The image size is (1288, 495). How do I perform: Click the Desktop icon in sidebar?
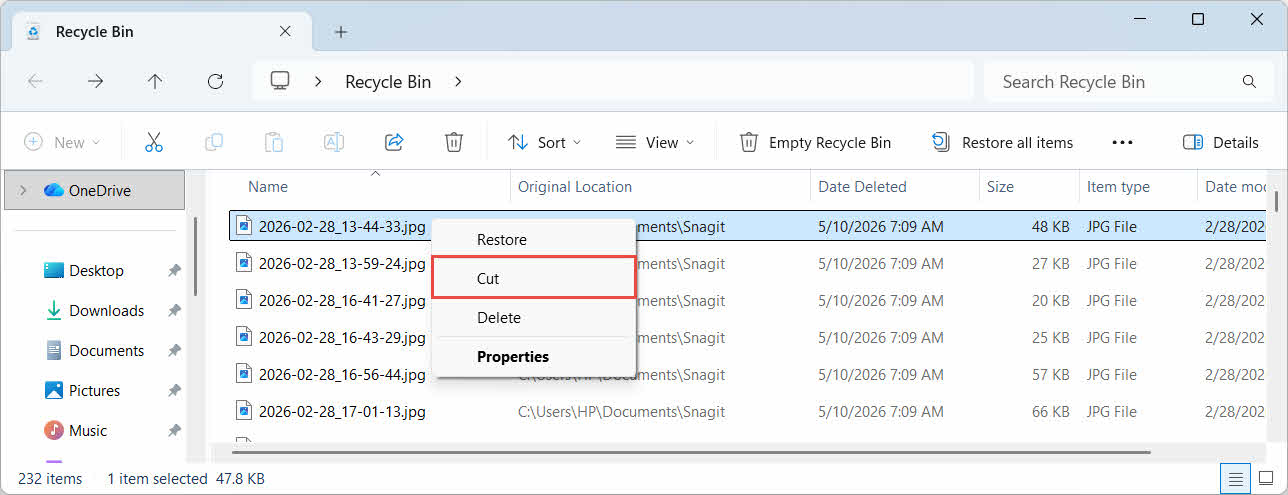coord(54,270)
